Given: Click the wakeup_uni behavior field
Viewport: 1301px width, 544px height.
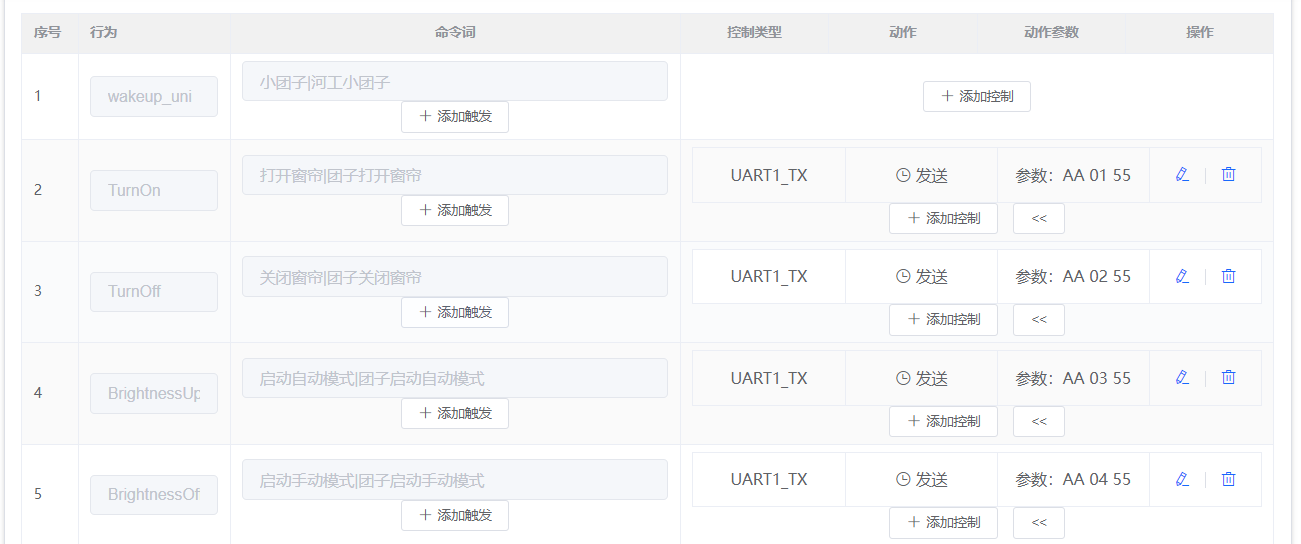Looking at the screenshot, I should [154, 96].
